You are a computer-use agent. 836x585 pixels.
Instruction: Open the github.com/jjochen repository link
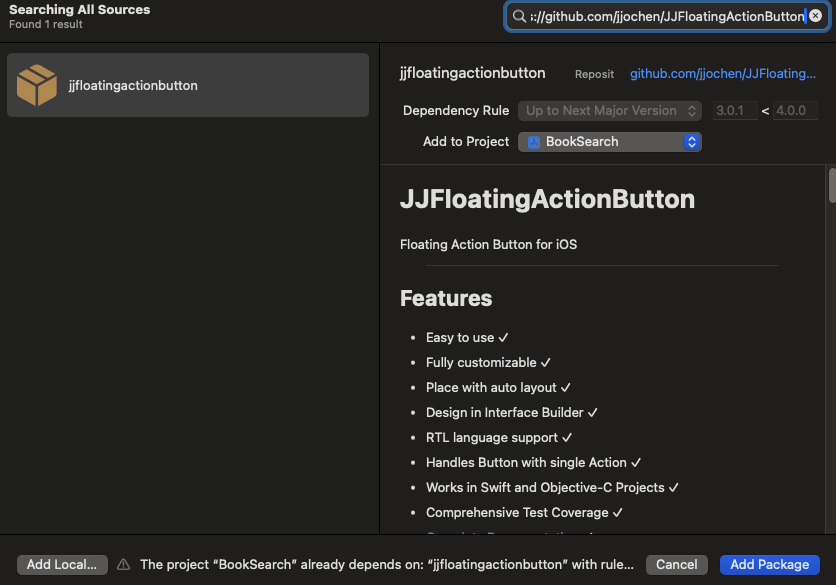722,73
